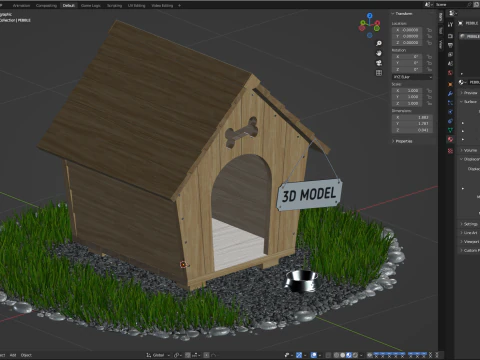Toggle lock for Rotation X
Image resolution: width=480 pixels, height=360 pixels.
tap(429, 57)
